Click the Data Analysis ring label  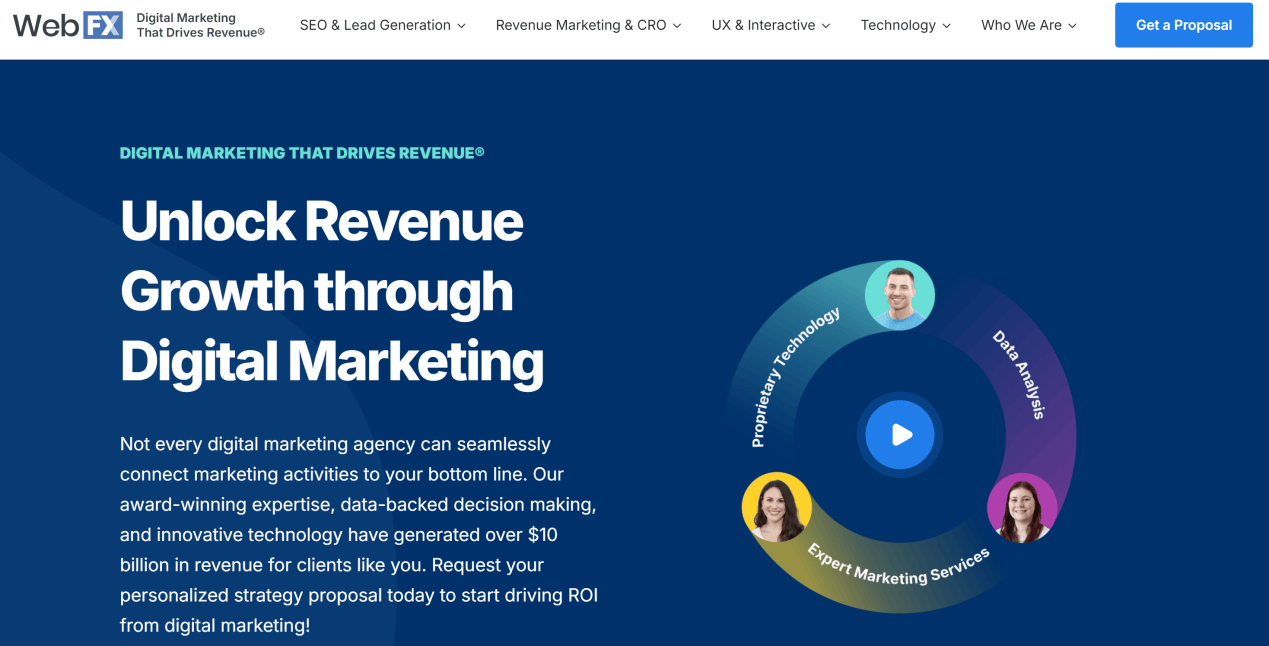1019,374
